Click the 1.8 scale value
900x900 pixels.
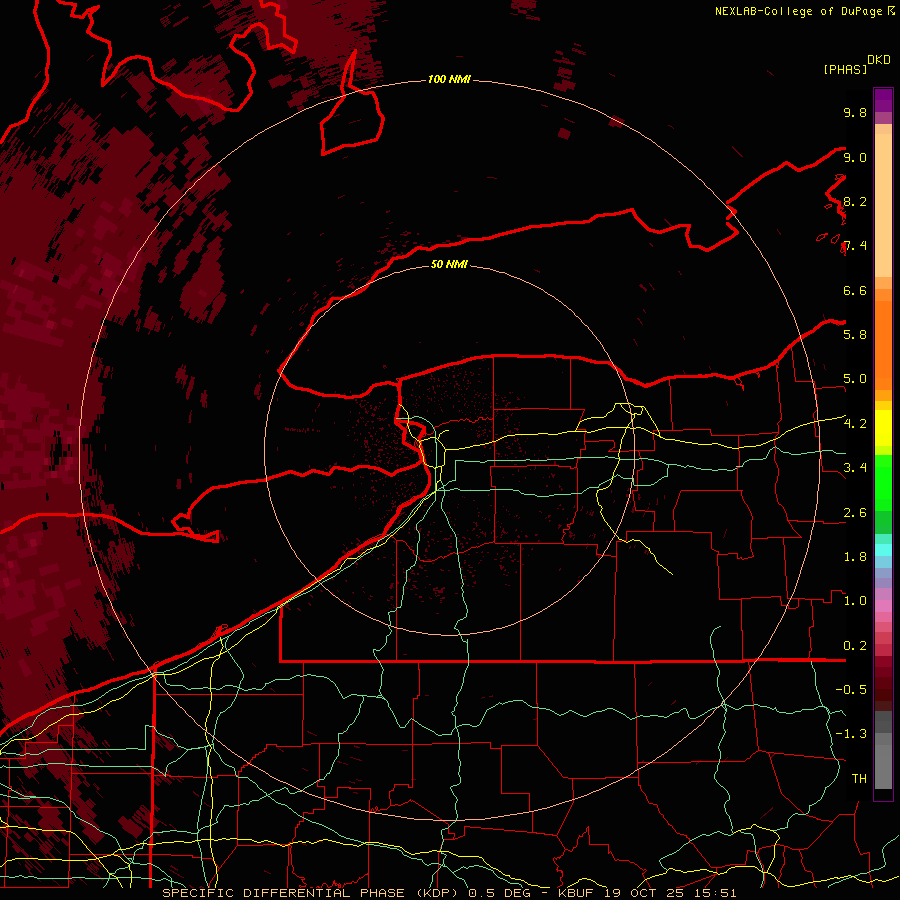click(855, 557)
